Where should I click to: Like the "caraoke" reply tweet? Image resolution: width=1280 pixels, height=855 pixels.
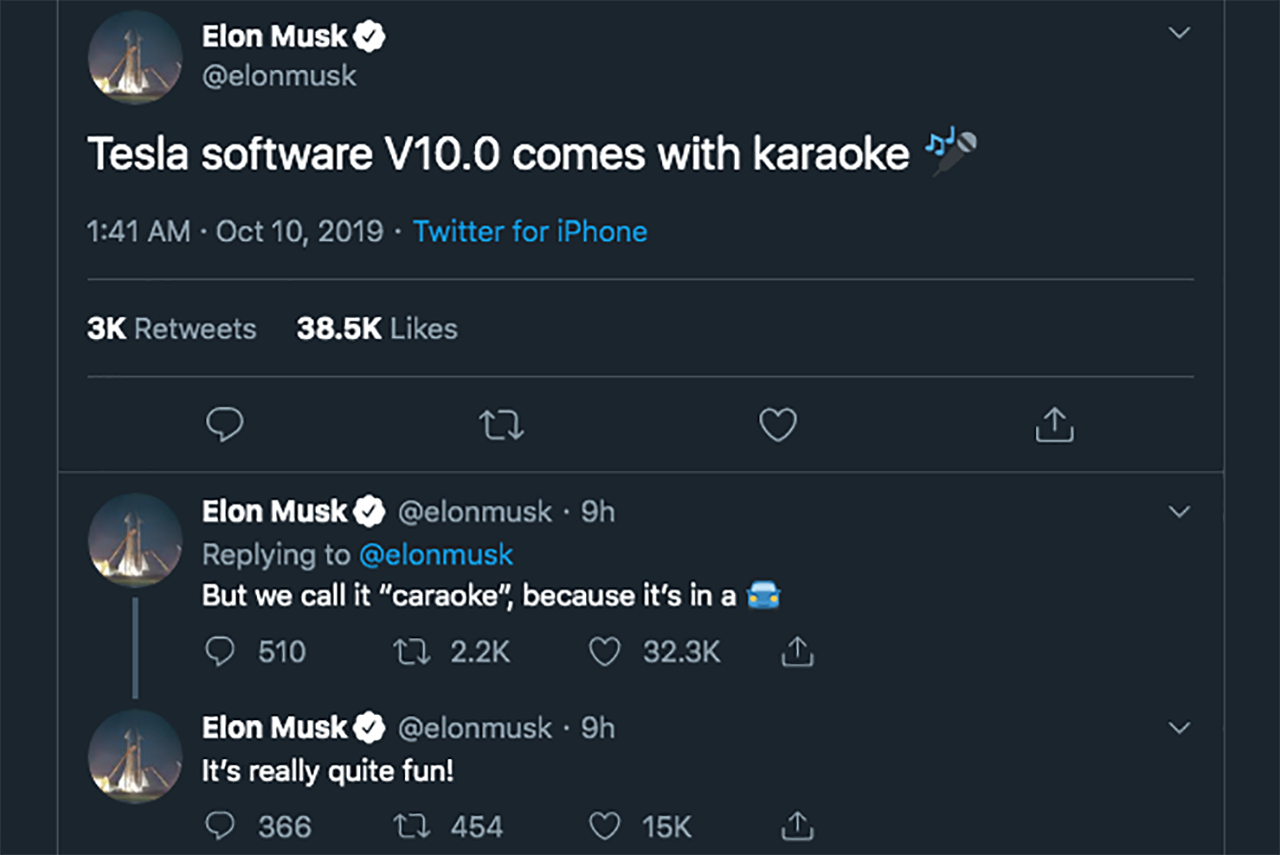[604, 653]
